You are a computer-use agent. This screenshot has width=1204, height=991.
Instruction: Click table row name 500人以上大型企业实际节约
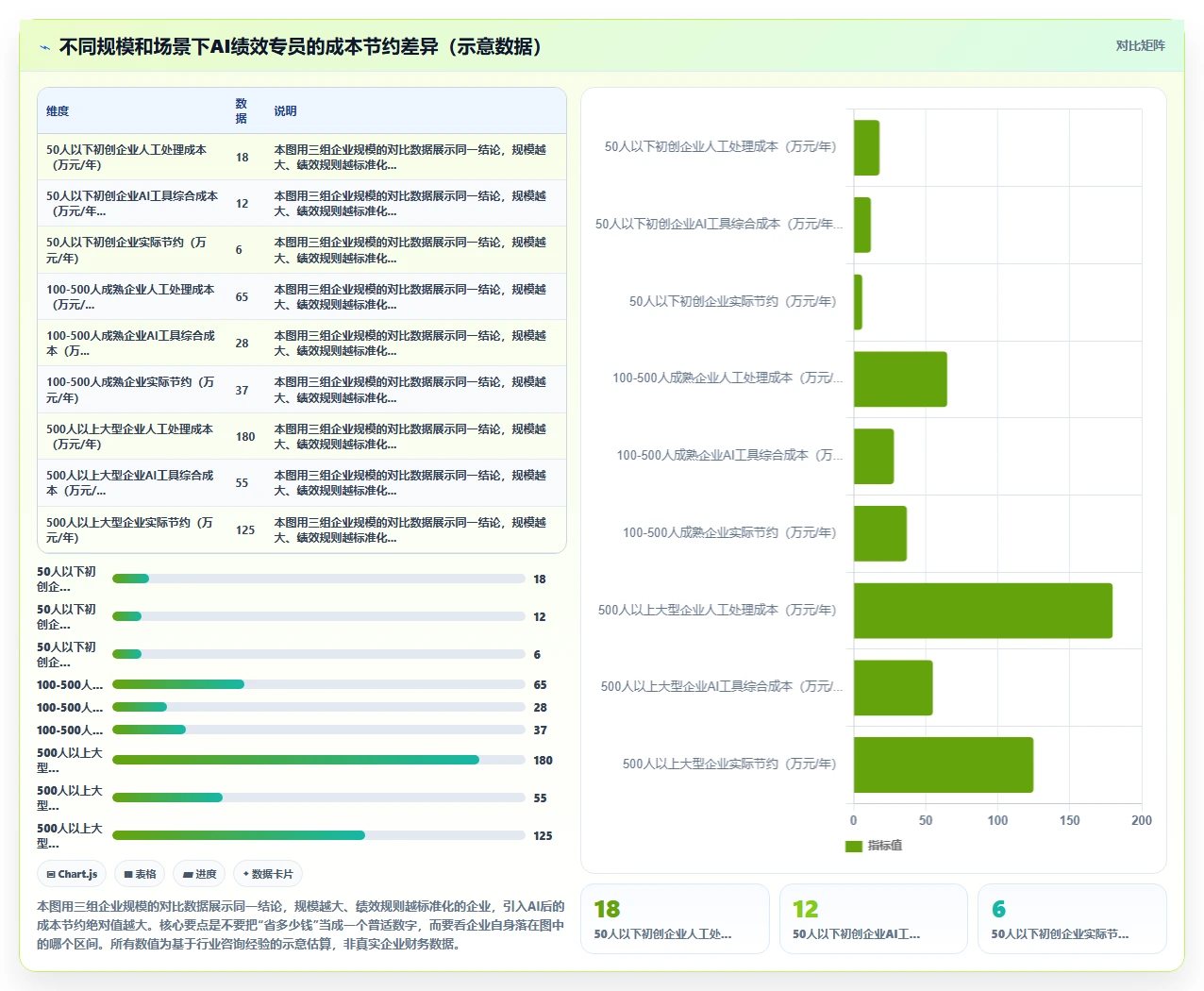pos(130,529)
